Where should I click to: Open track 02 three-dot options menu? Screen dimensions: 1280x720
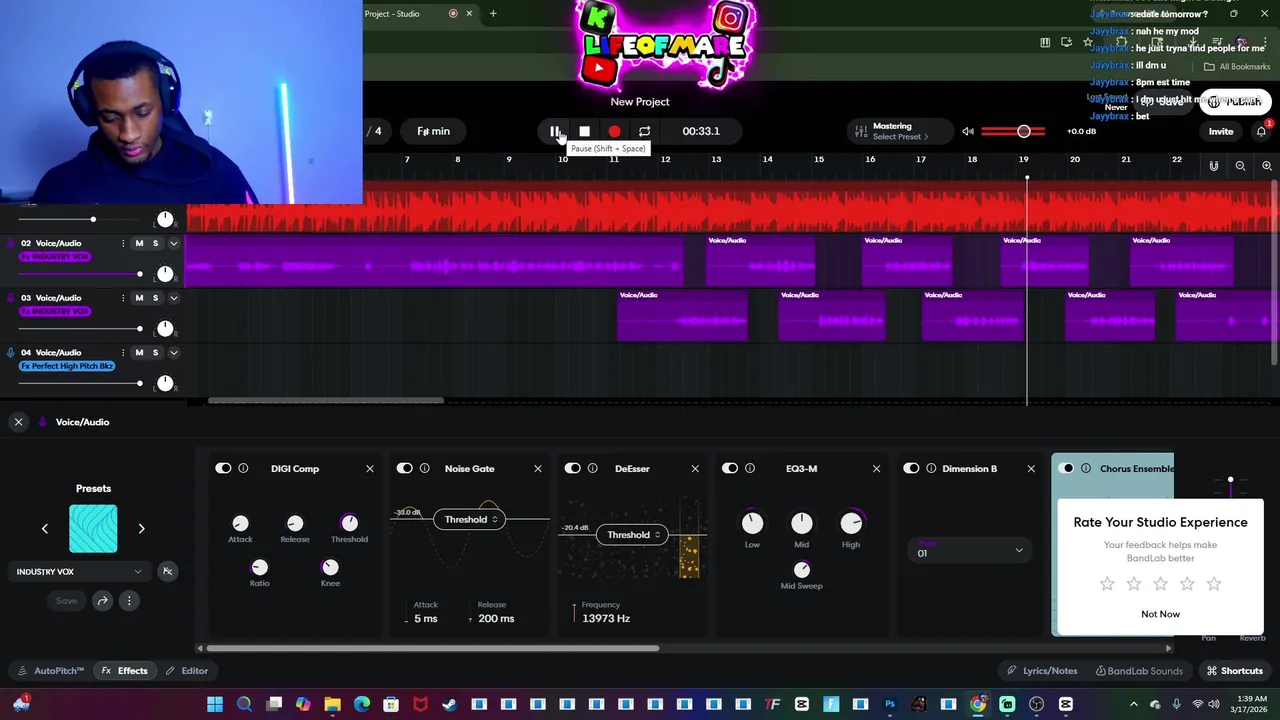(x=123, y=243)
